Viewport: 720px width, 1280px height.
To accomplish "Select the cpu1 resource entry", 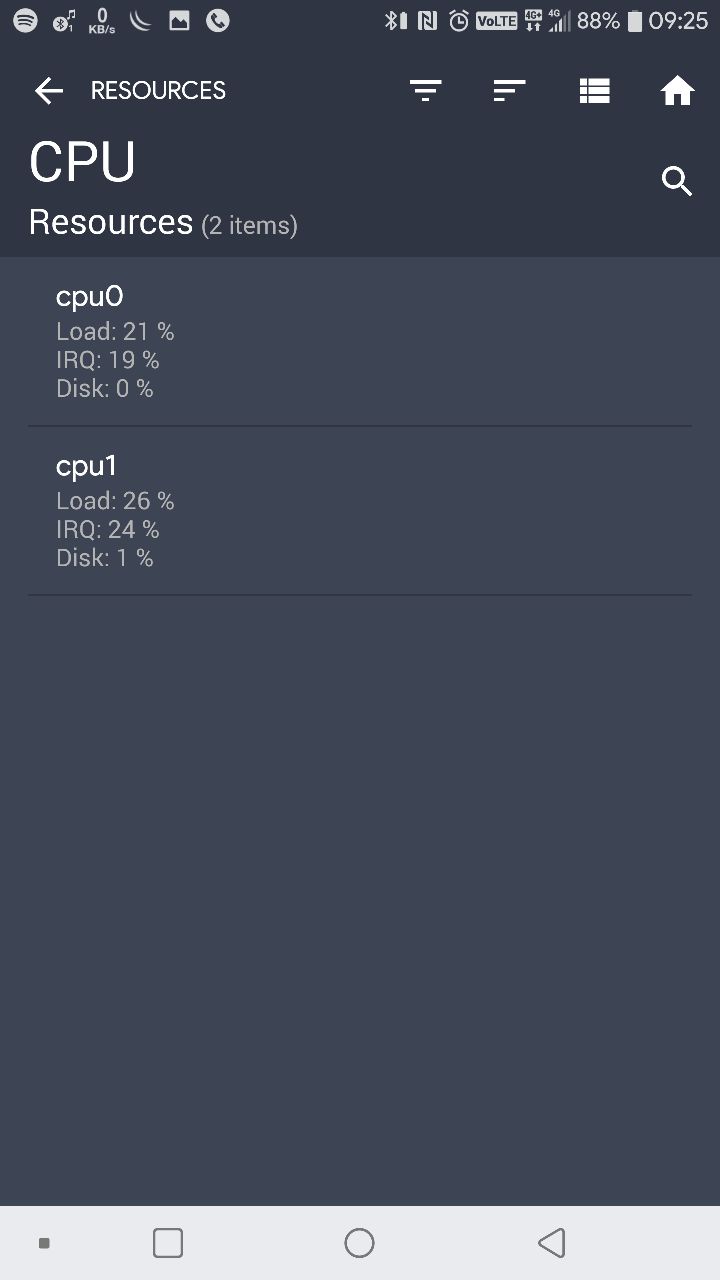I will pyautogui.click(x=360, y=510).
